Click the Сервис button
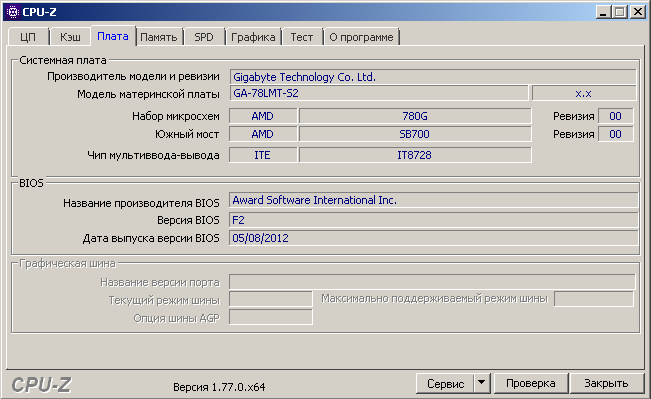Image resolution: width=651 pixels, height=399 pixels. tap(445, 383)
